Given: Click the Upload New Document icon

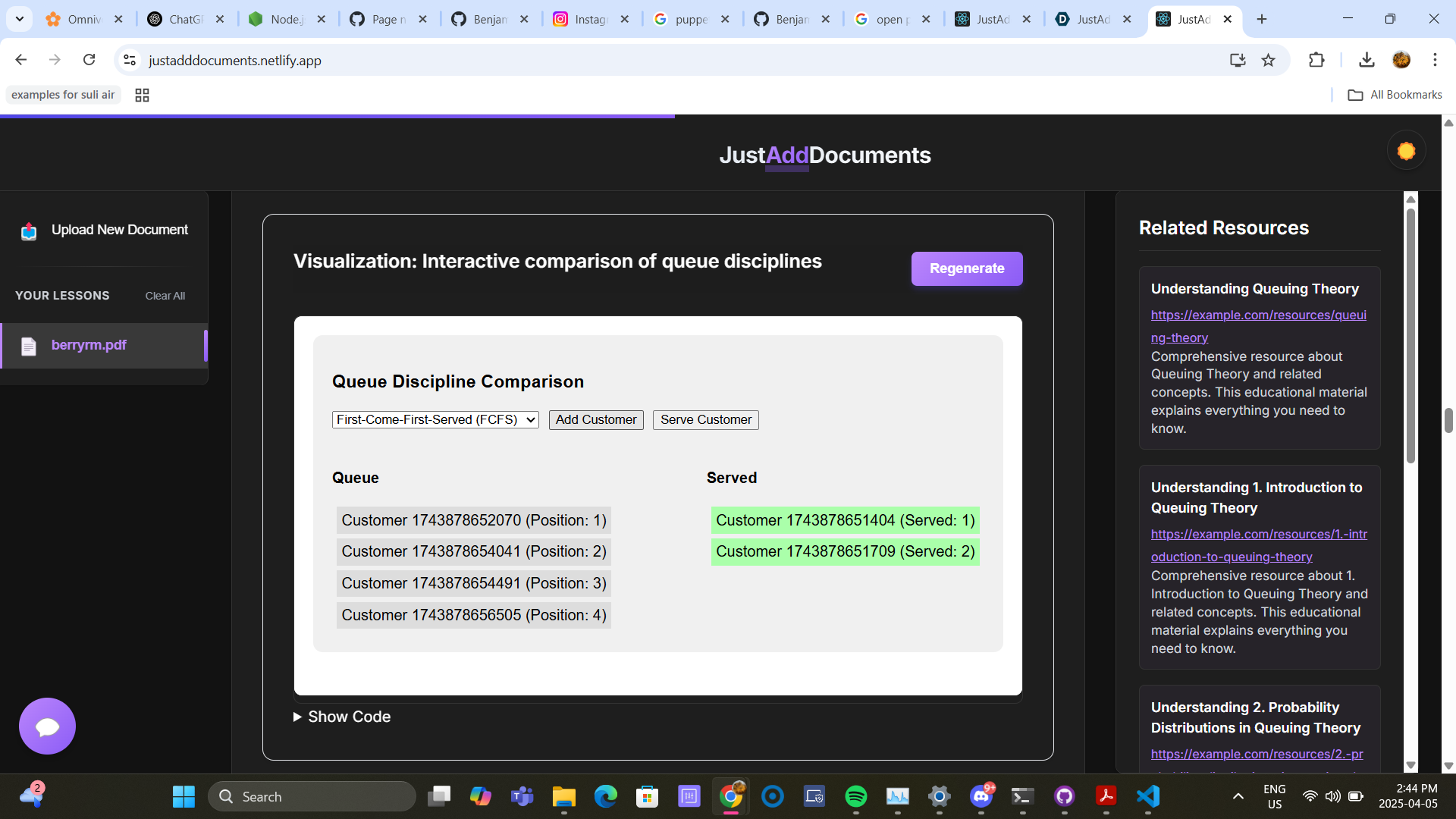Looking at the screenshot, I should [x=29, y=231].
